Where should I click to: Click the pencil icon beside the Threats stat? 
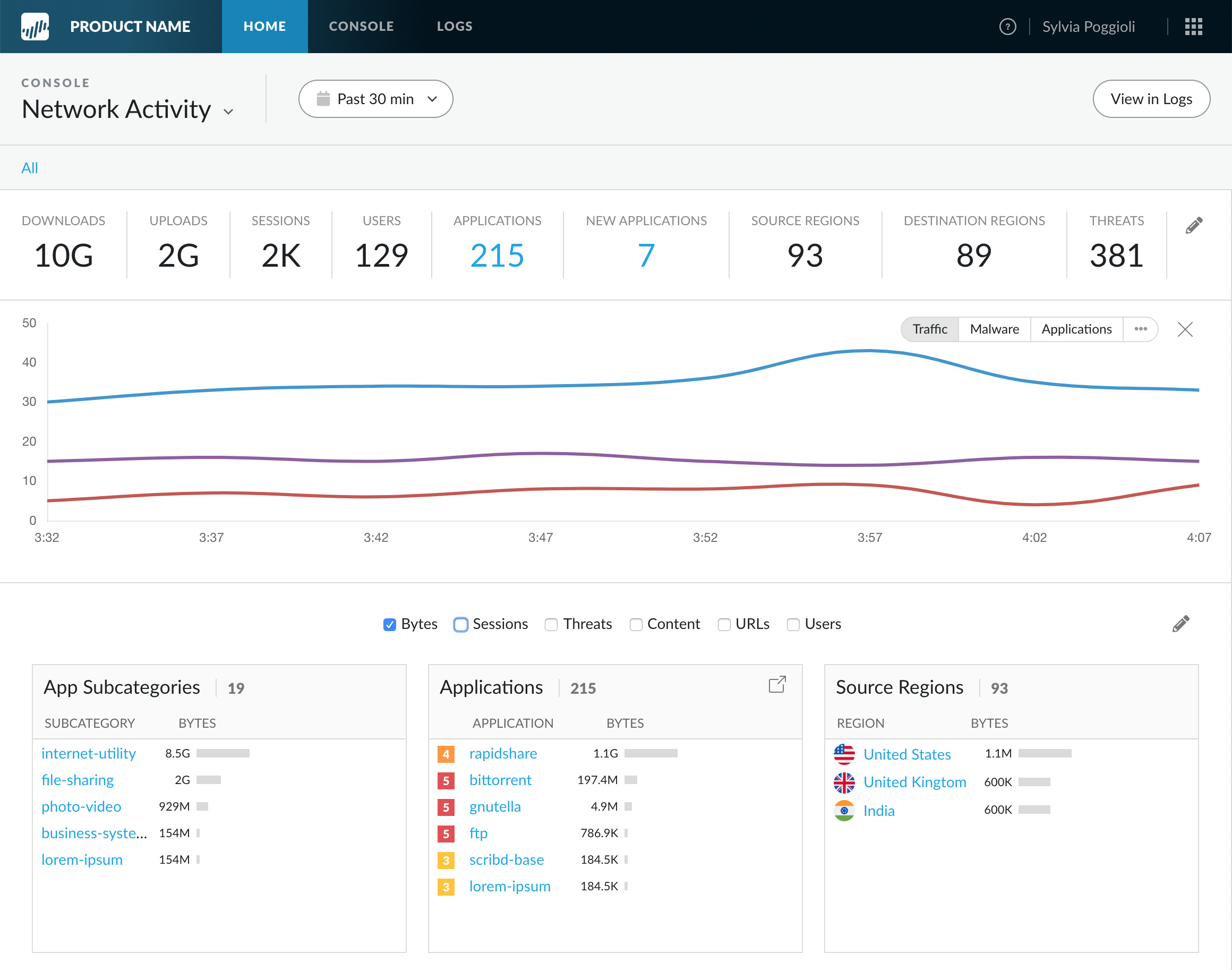pyautogui.click(x=1193, y=225)
